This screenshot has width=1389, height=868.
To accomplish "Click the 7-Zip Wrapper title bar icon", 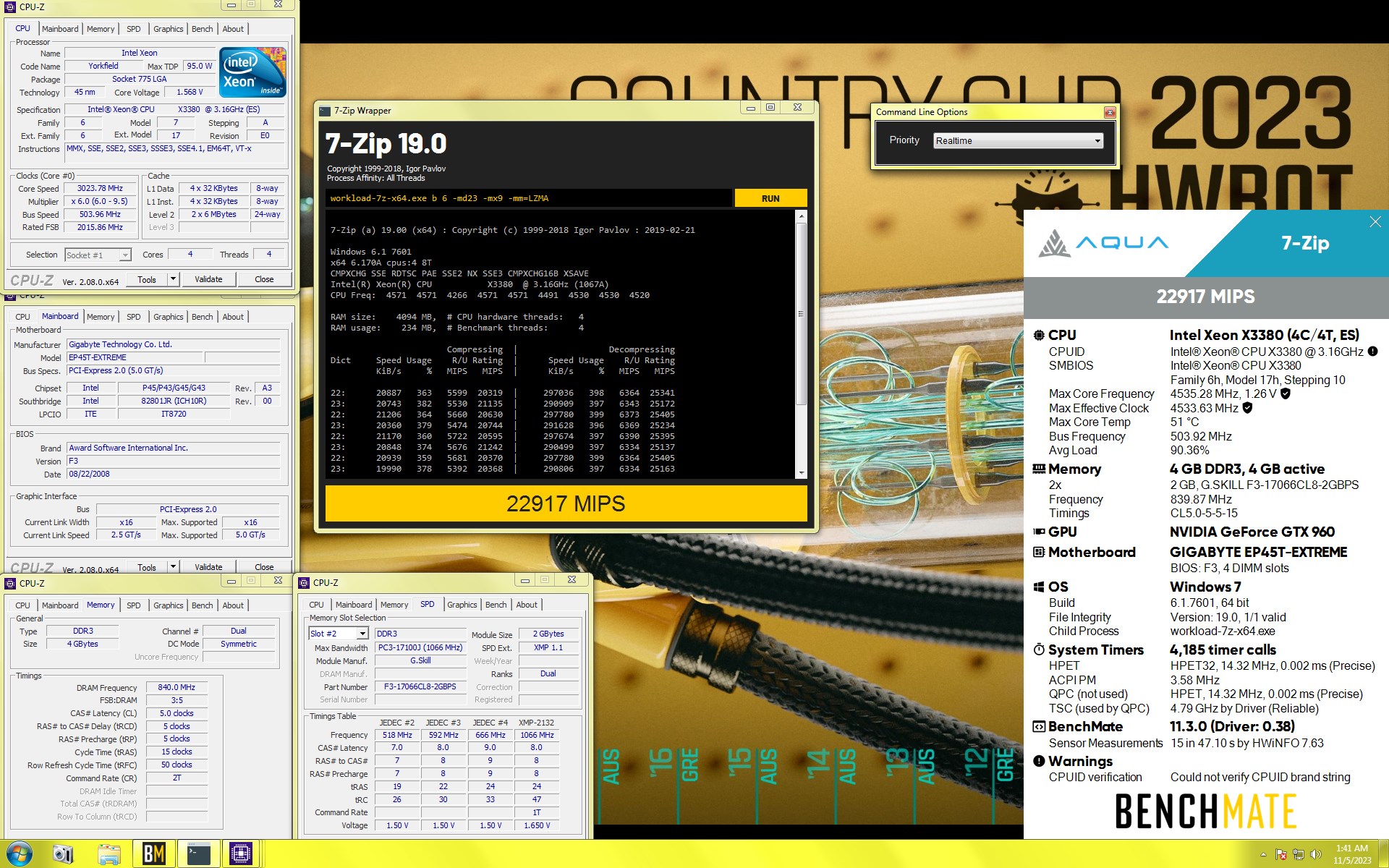I will 325,111.
